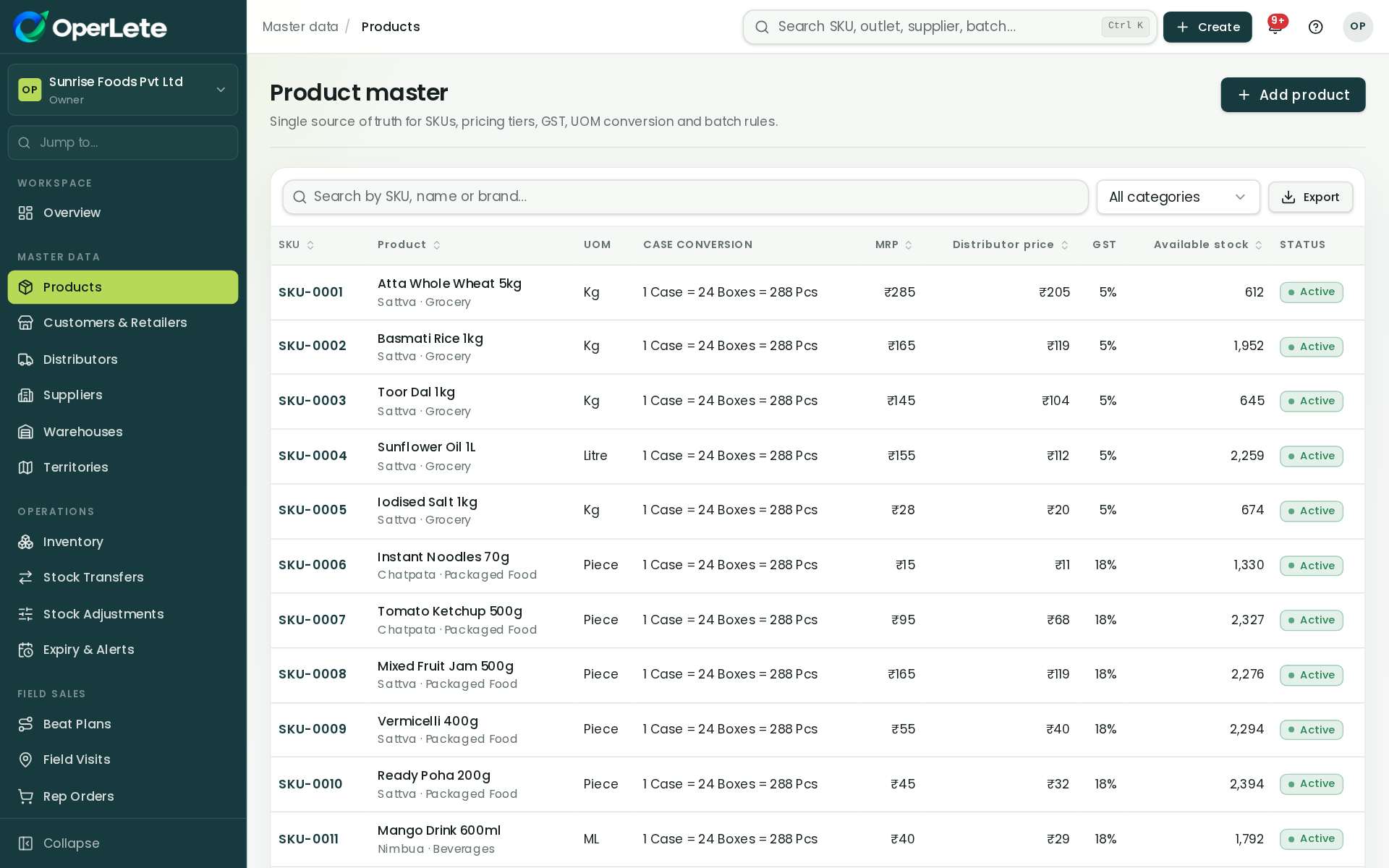Open SKU-0001 product link
1389x868 pixels.
pos(310,292)
